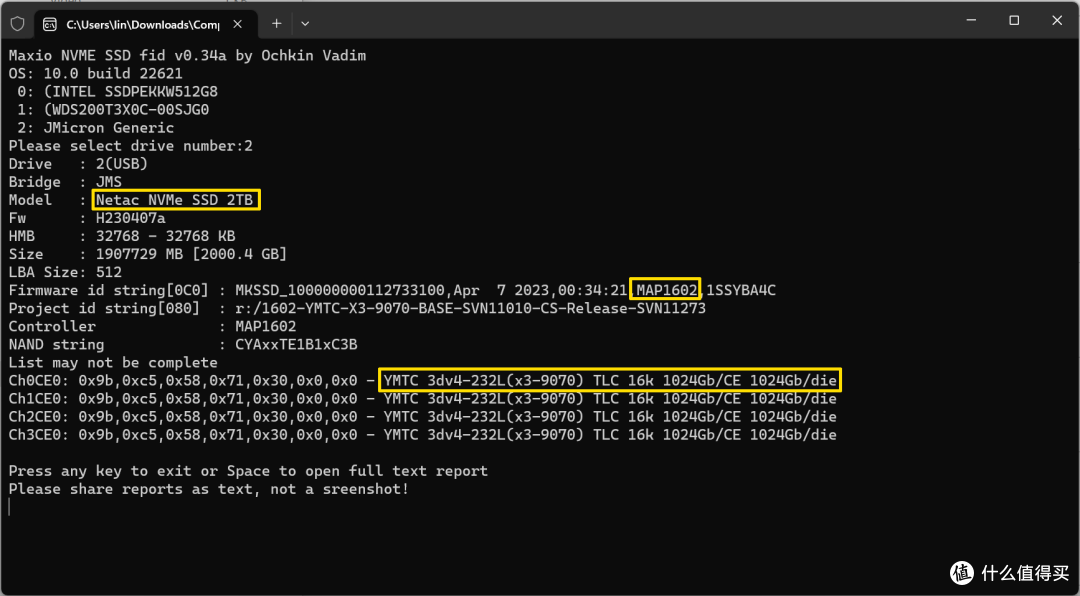Click the 'LBA Size: 512' line

click(65, 272)
